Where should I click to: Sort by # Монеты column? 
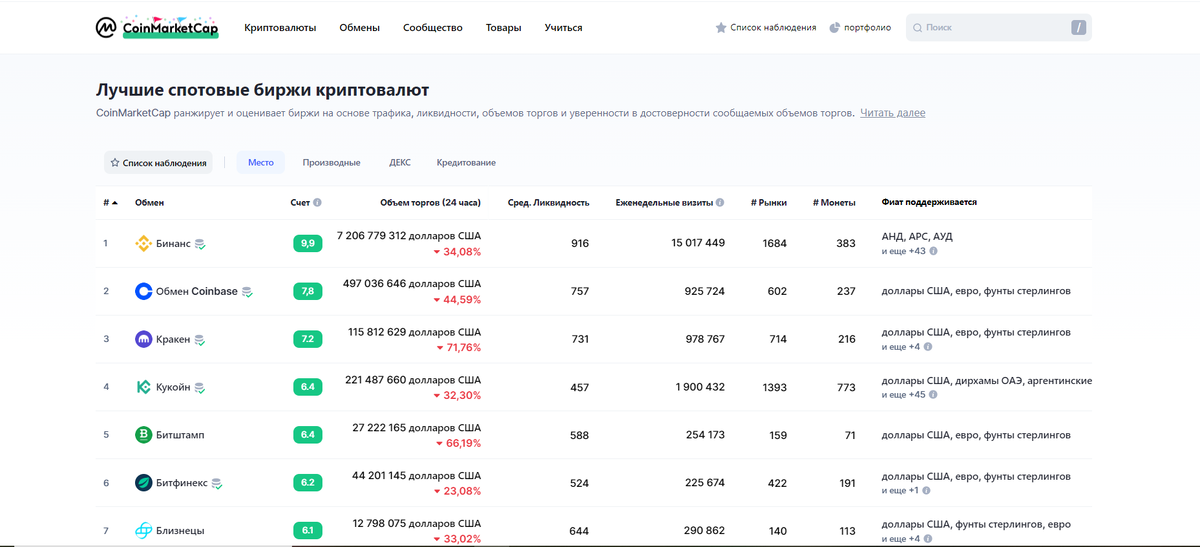pos(834,202)
